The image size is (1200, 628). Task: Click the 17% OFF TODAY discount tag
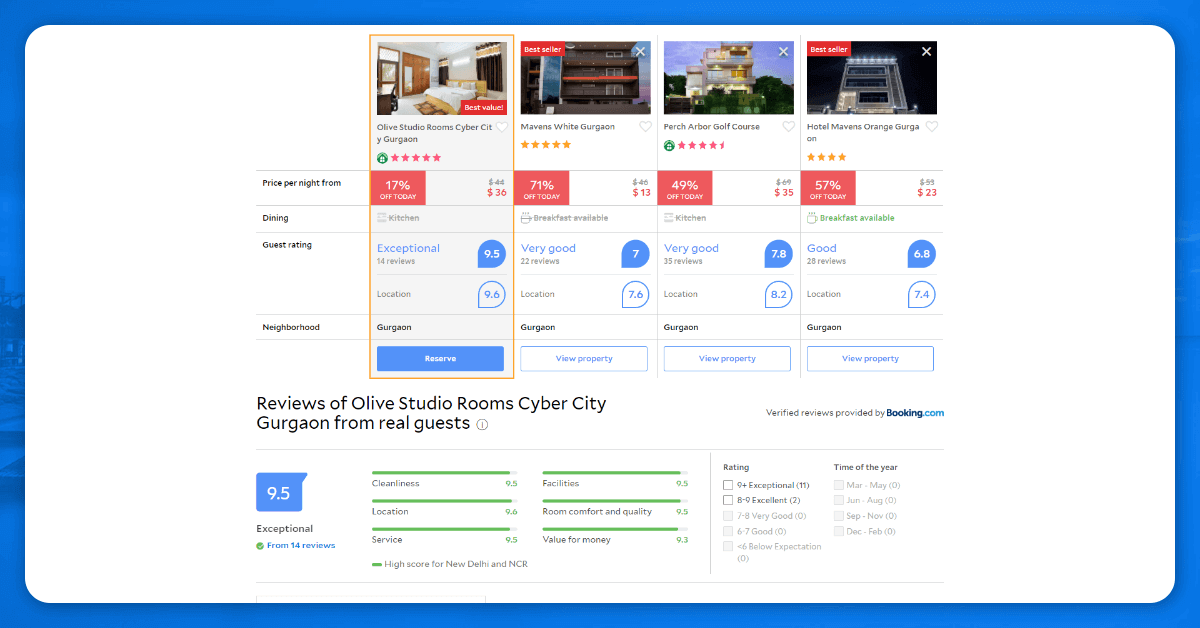coord(398,188)
